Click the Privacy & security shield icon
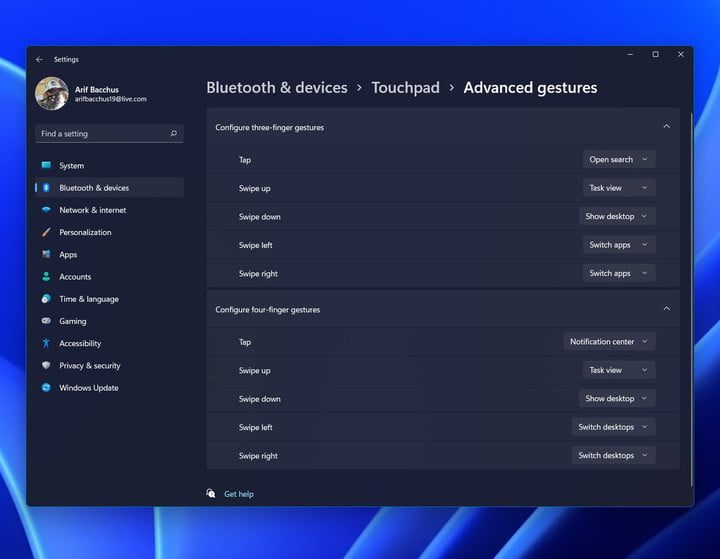 (46, 365)
